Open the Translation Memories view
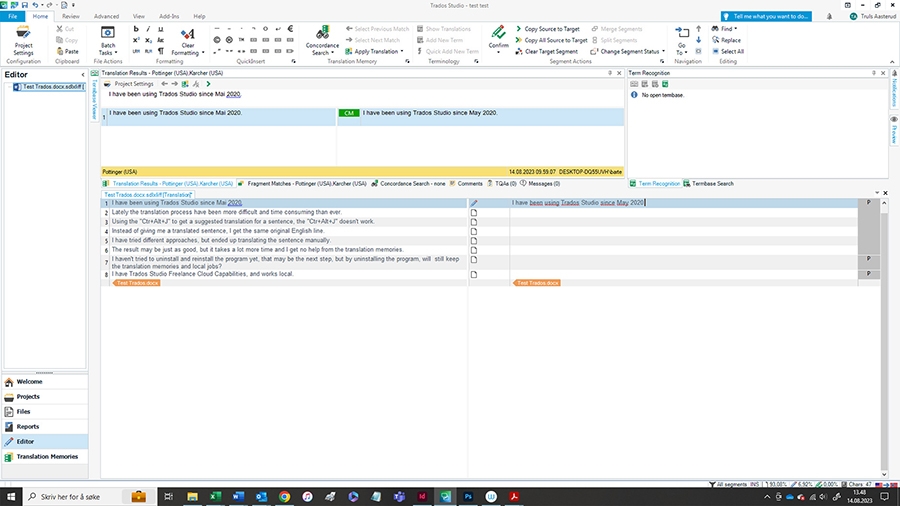This screenshot has height=506, width=900. (45, 457)
